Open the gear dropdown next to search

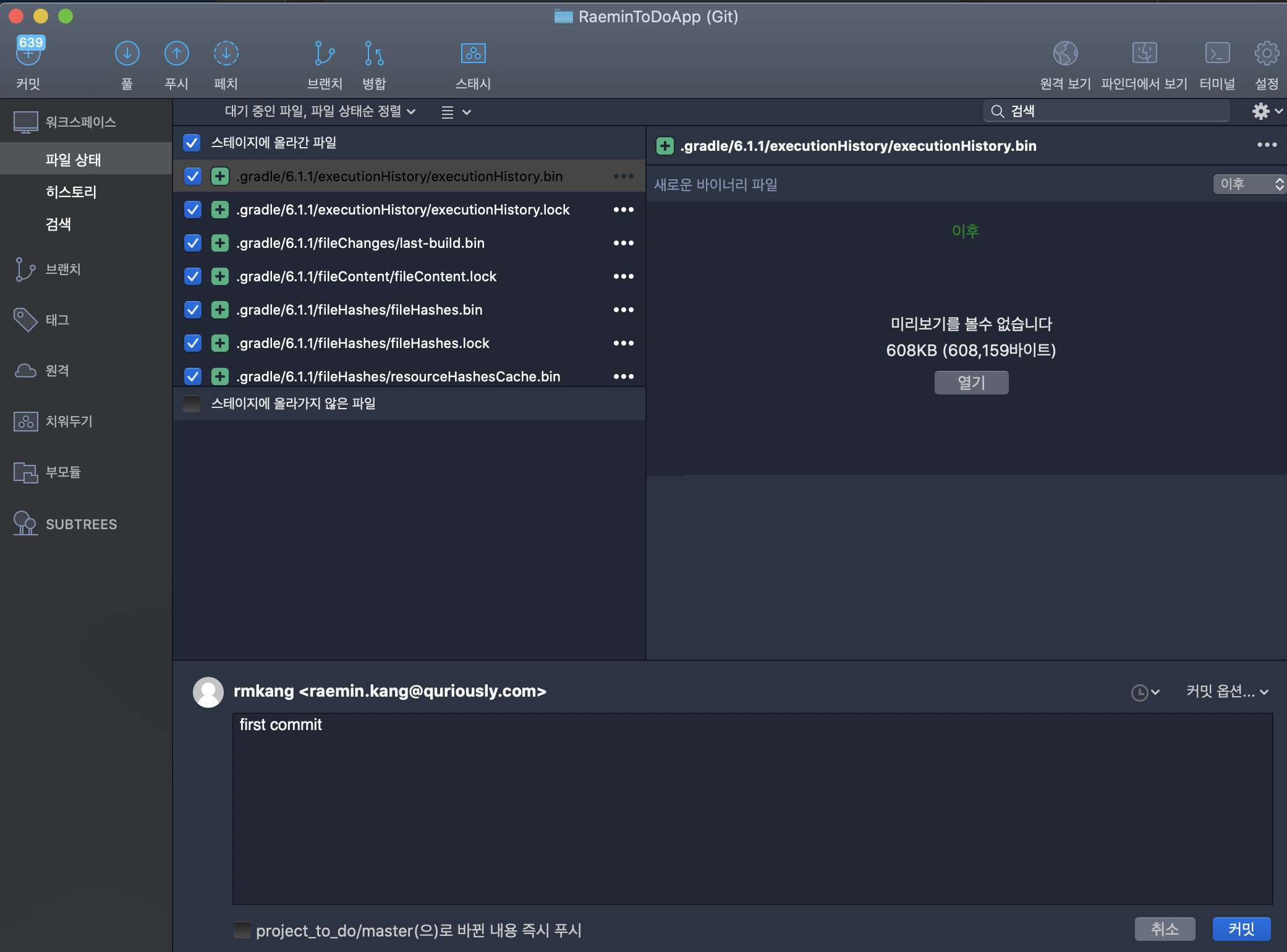tap(1267, 111)
